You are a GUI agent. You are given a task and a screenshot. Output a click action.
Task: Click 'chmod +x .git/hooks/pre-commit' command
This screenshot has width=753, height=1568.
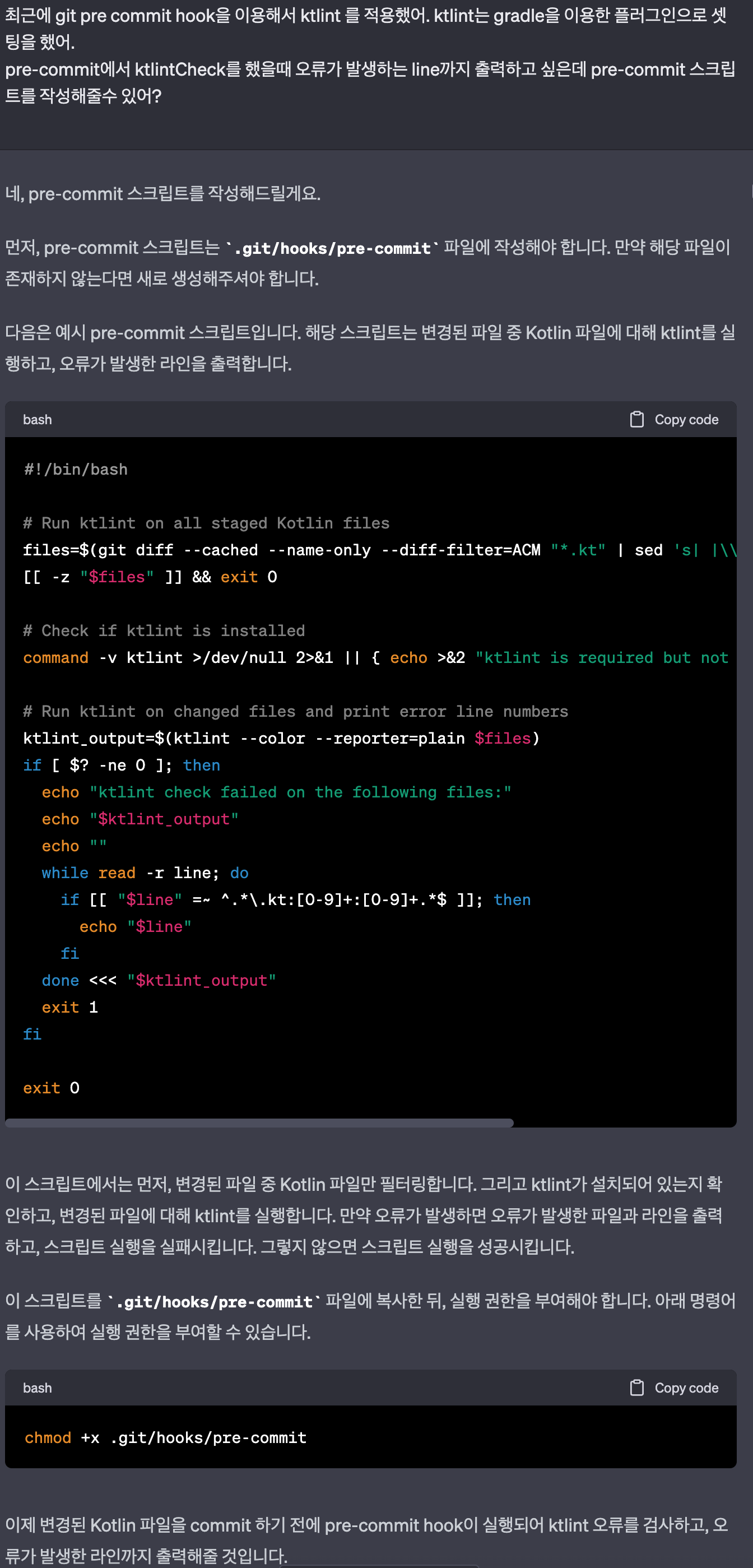[166, 1437]
